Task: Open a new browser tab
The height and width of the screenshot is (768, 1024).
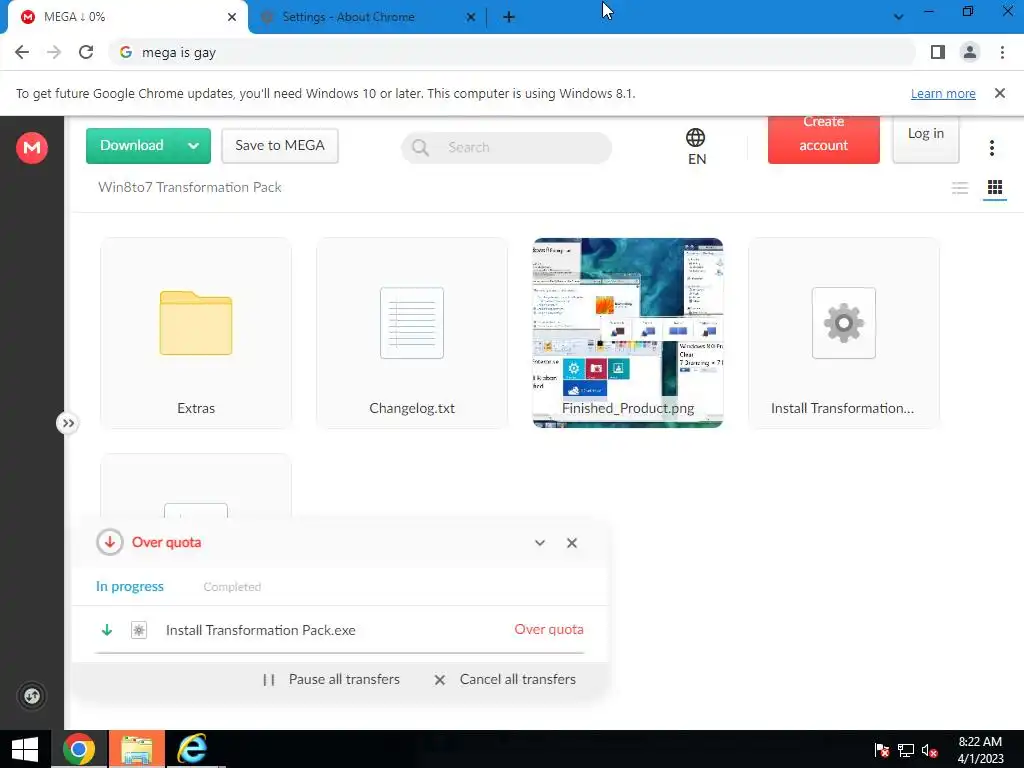Action: (509, 17)
